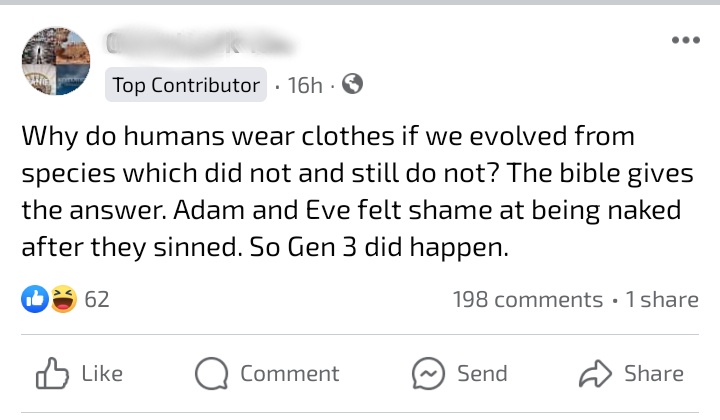Click the Share text label

point(654,374)
